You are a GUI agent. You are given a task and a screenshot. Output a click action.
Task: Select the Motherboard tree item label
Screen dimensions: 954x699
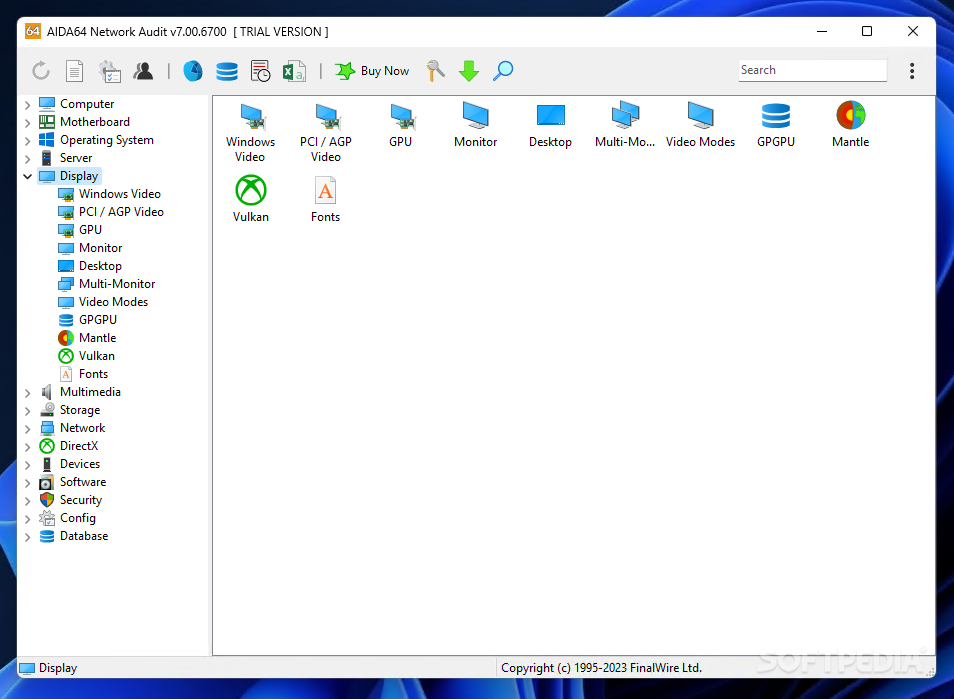(95, 122)
